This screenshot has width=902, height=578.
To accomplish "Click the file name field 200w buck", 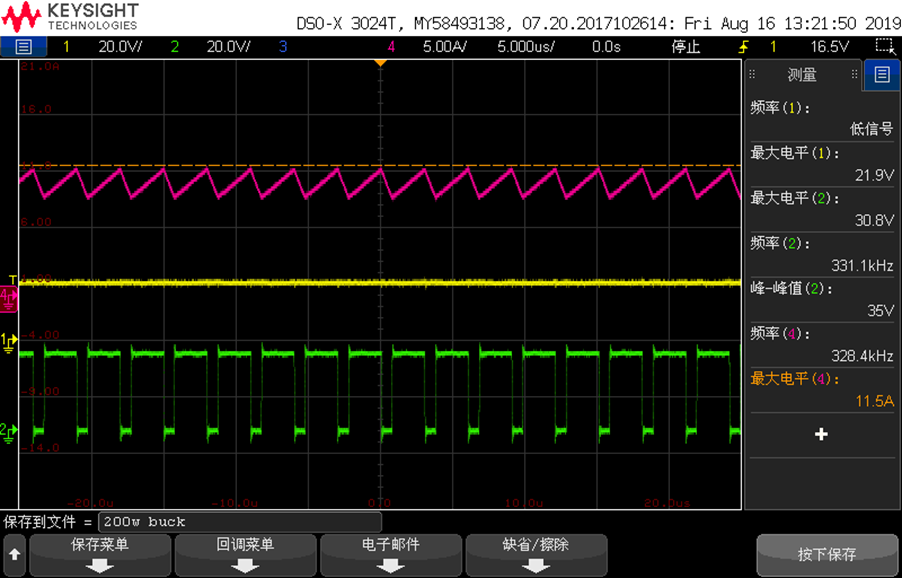I will pos(240,522).
